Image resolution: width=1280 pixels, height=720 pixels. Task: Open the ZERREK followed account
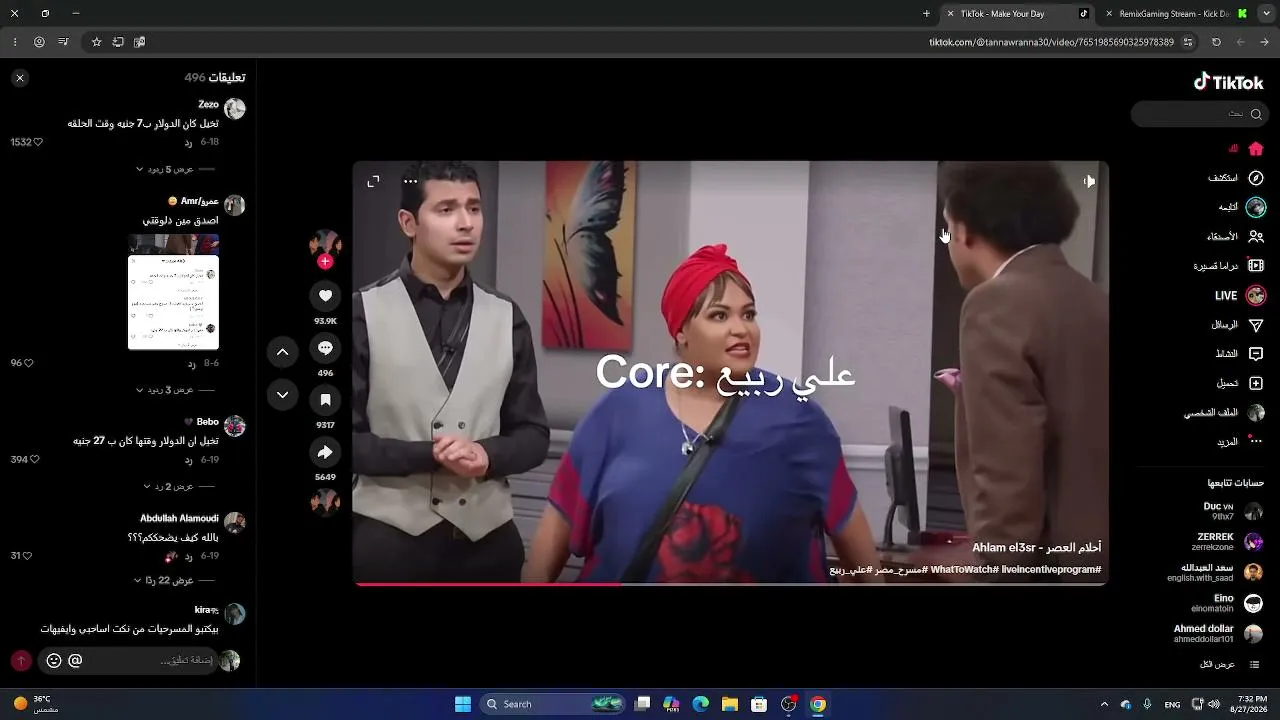1229,542
